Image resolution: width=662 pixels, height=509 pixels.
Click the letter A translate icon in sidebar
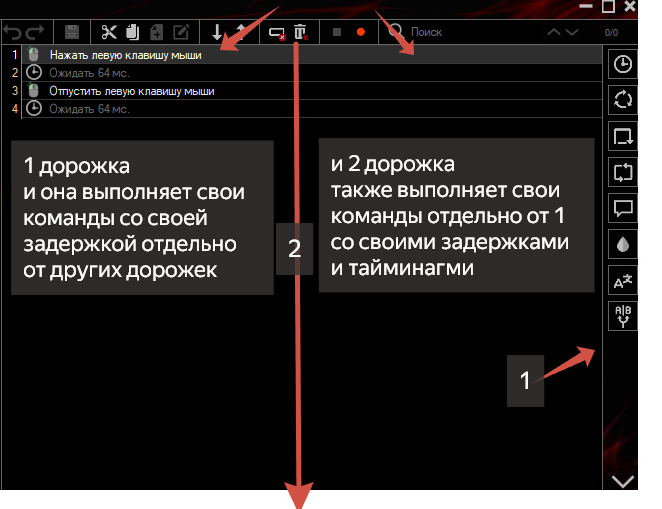[x=622, y=280]
